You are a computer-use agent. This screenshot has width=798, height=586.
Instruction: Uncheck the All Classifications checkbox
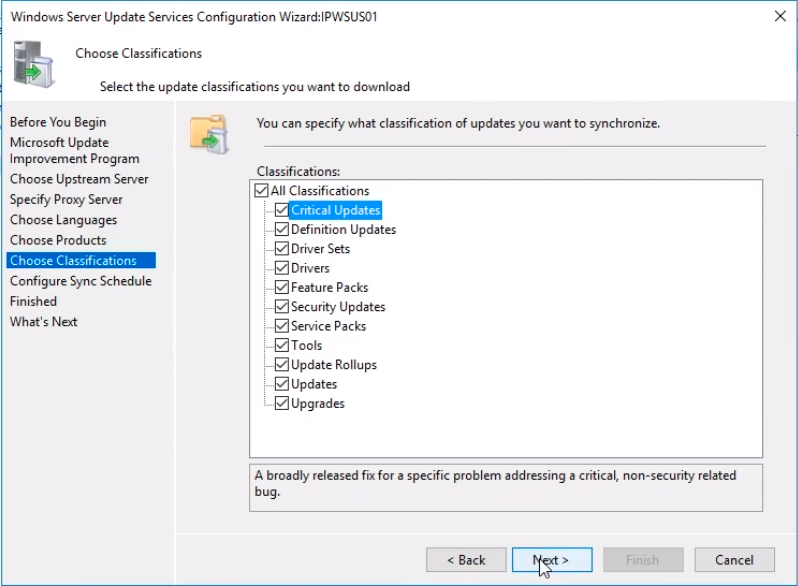tap(261, 191)
